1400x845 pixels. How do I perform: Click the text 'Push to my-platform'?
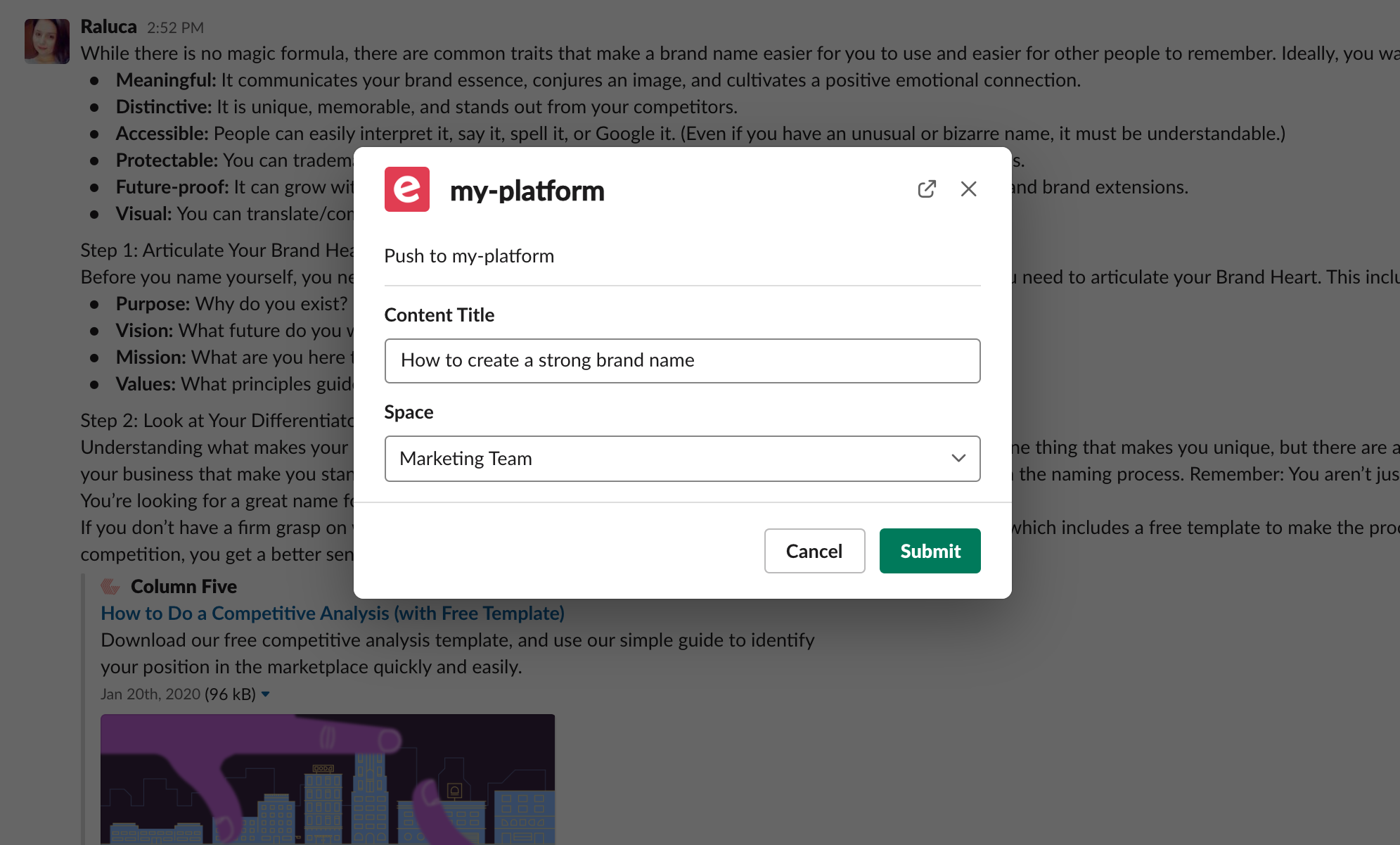[x=469, y=256]
